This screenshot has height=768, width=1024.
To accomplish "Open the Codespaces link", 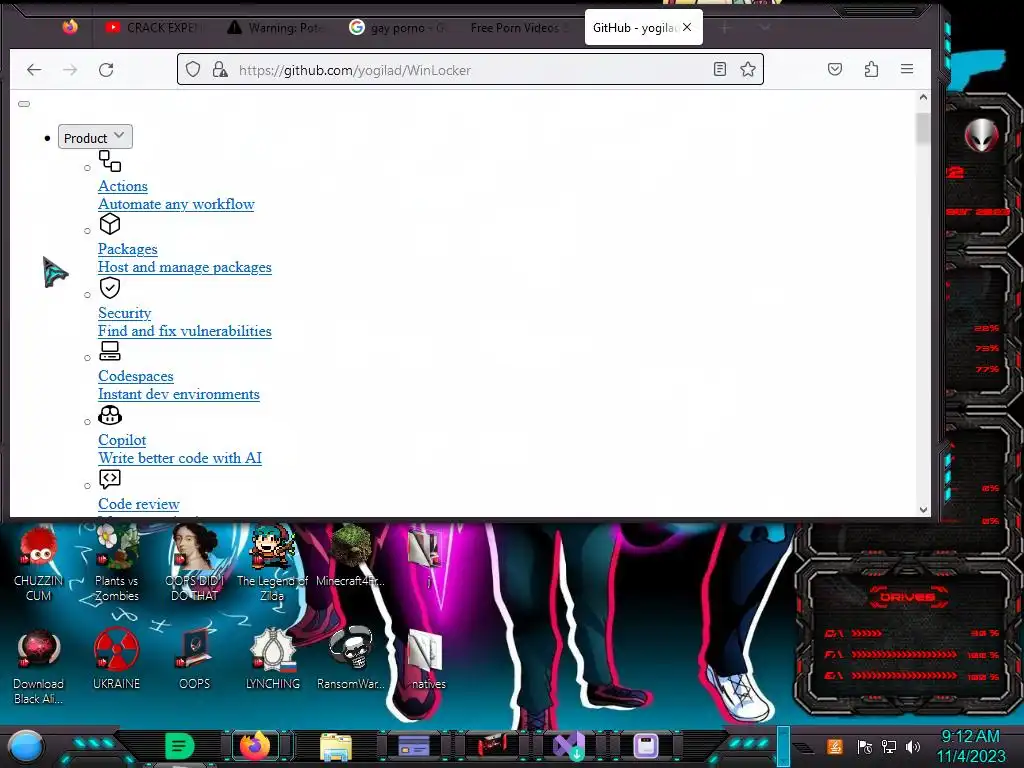I will [x=136, y=376].
